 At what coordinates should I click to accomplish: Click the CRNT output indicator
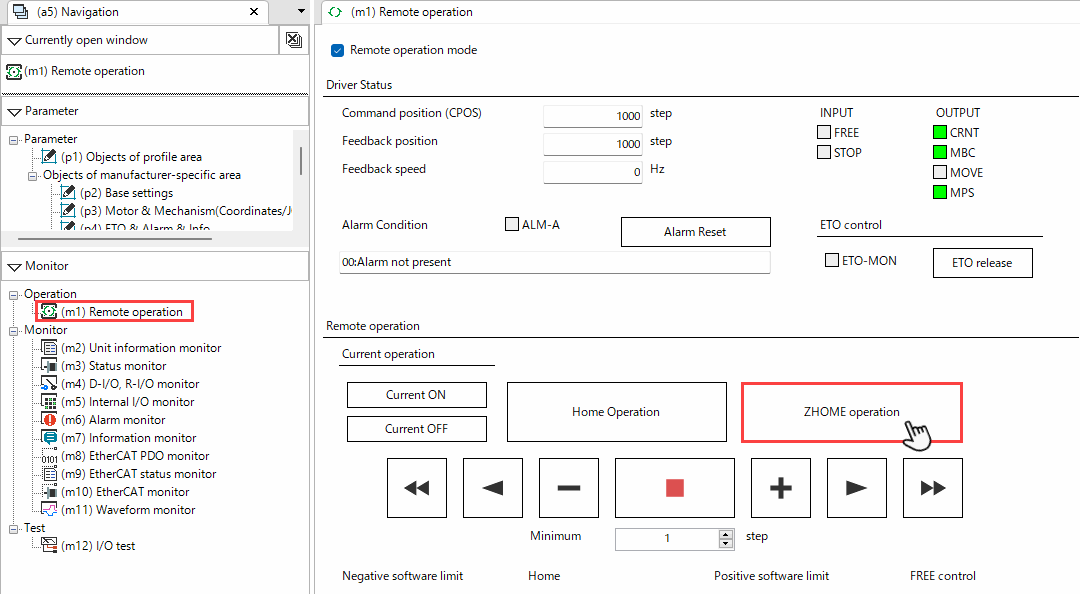point(939,132)
